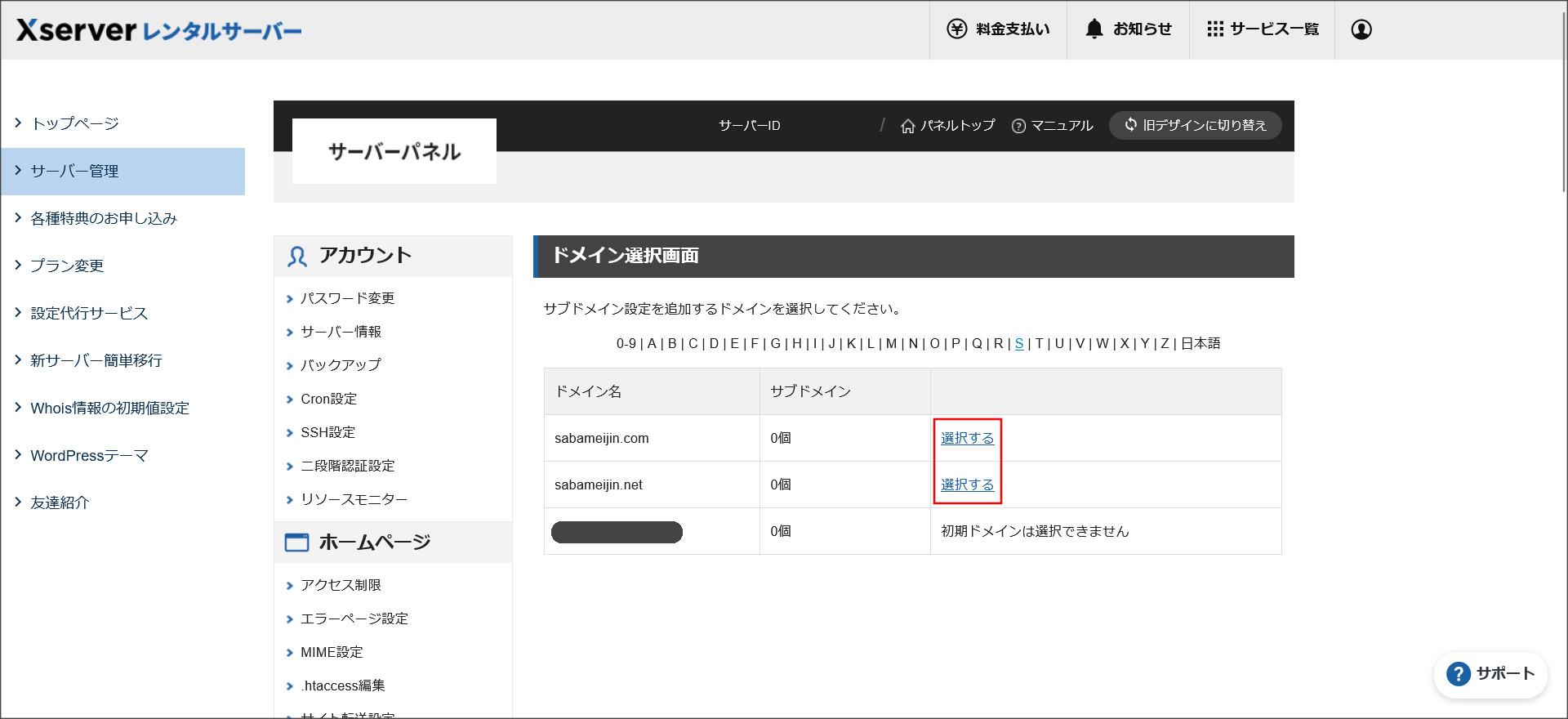The image size is (1568, 719).
Task: Open the user account icon in header
Action: tap(1361, 29)
